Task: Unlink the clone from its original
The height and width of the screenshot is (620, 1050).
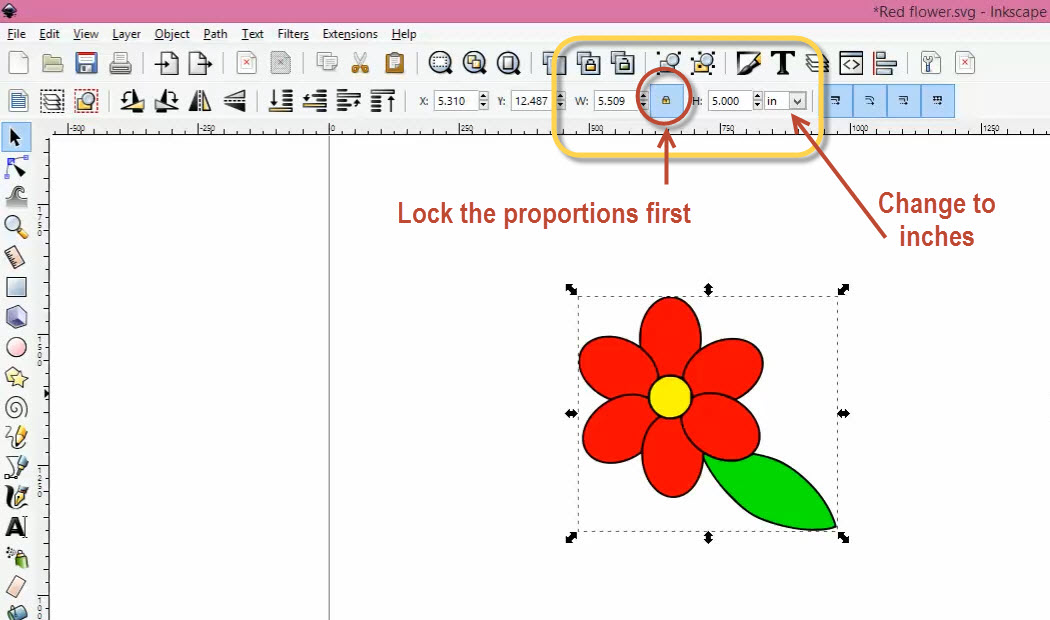Action: click(x=622, y=63)
